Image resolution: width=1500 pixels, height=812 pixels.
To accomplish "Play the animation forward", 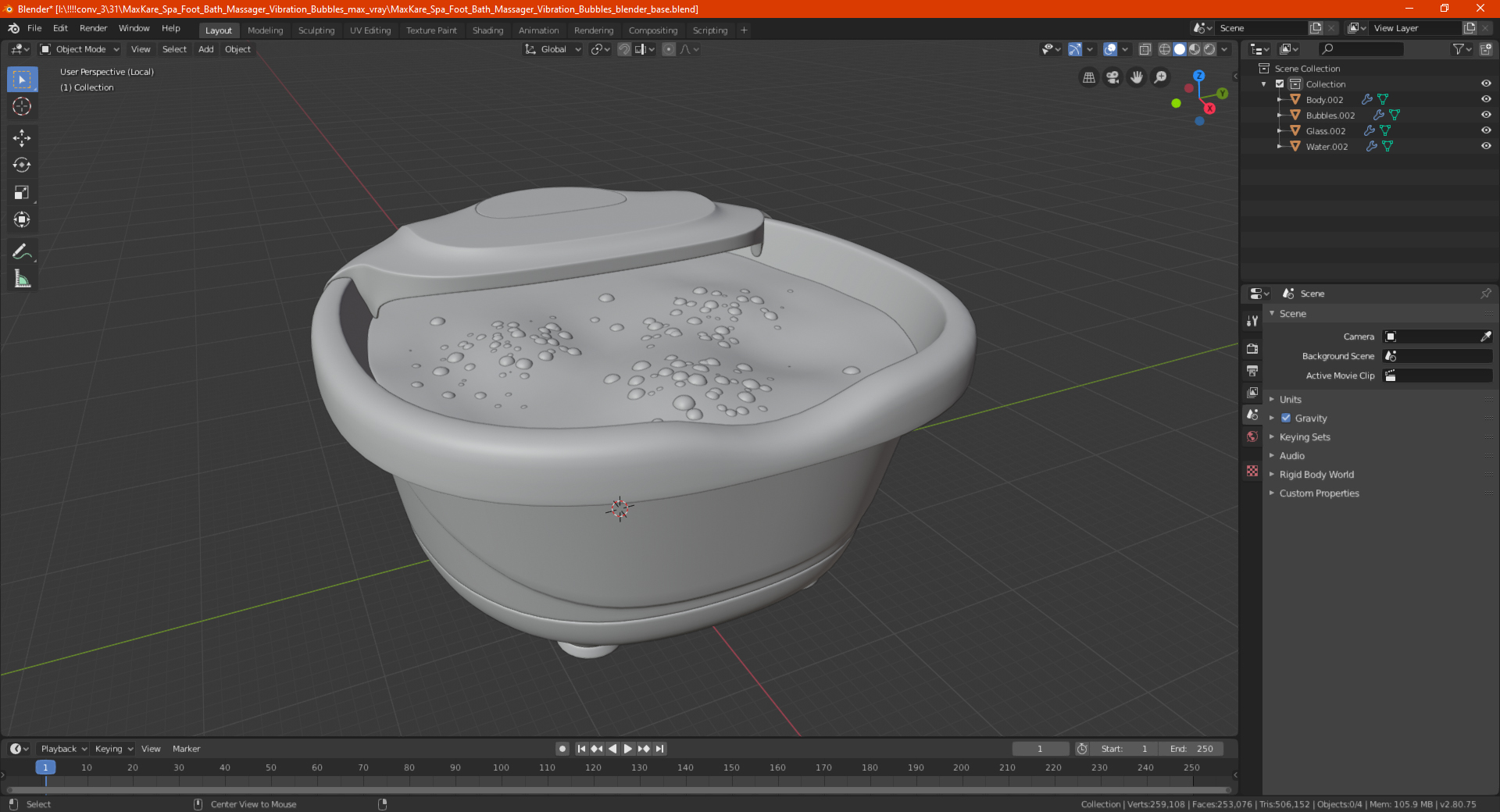I will pos(627,749).
